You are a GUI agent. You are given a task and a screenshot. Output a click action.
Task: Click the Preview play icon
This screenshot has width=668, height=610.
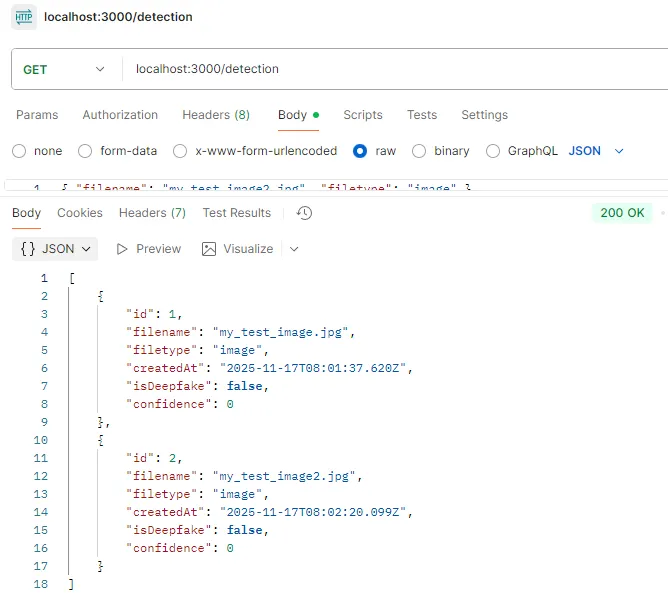coord(123,249)
